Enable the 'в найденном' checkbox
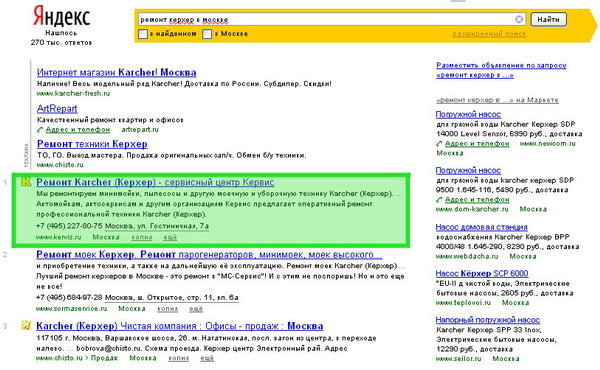600x370 pixels. click(143, 34)
